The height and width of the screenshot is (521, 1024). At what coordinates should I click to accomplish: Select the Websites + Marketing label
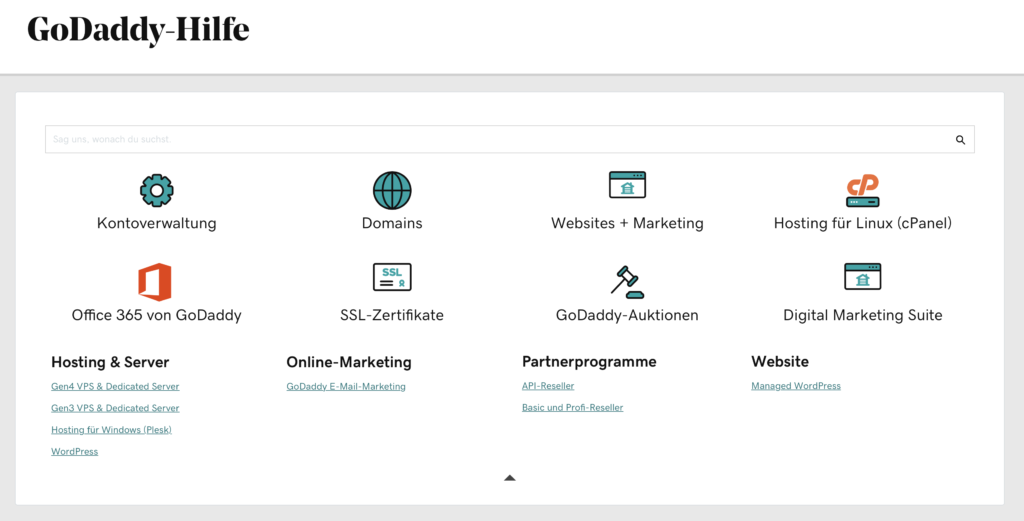tap(627, 223)
